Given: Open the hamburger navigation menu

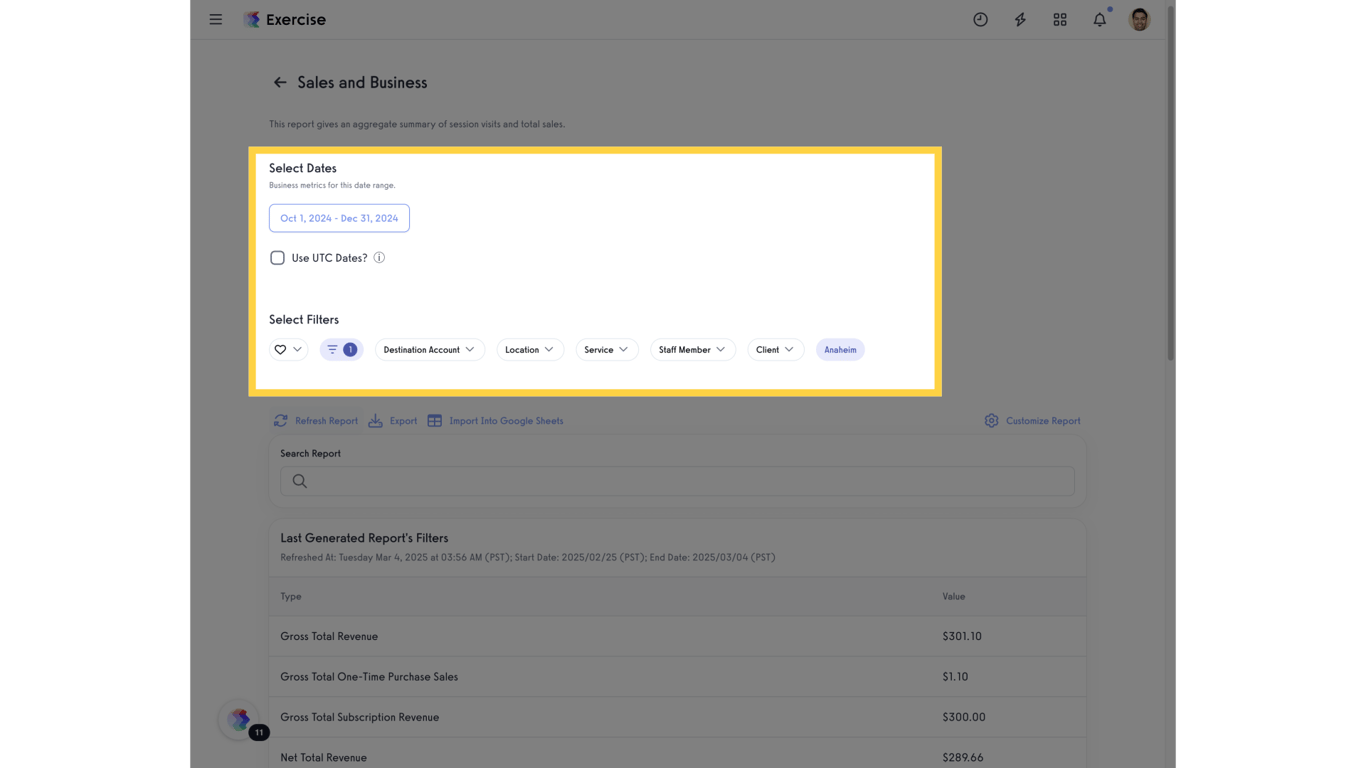Looking at the screenshot, I should coord(215,19).
